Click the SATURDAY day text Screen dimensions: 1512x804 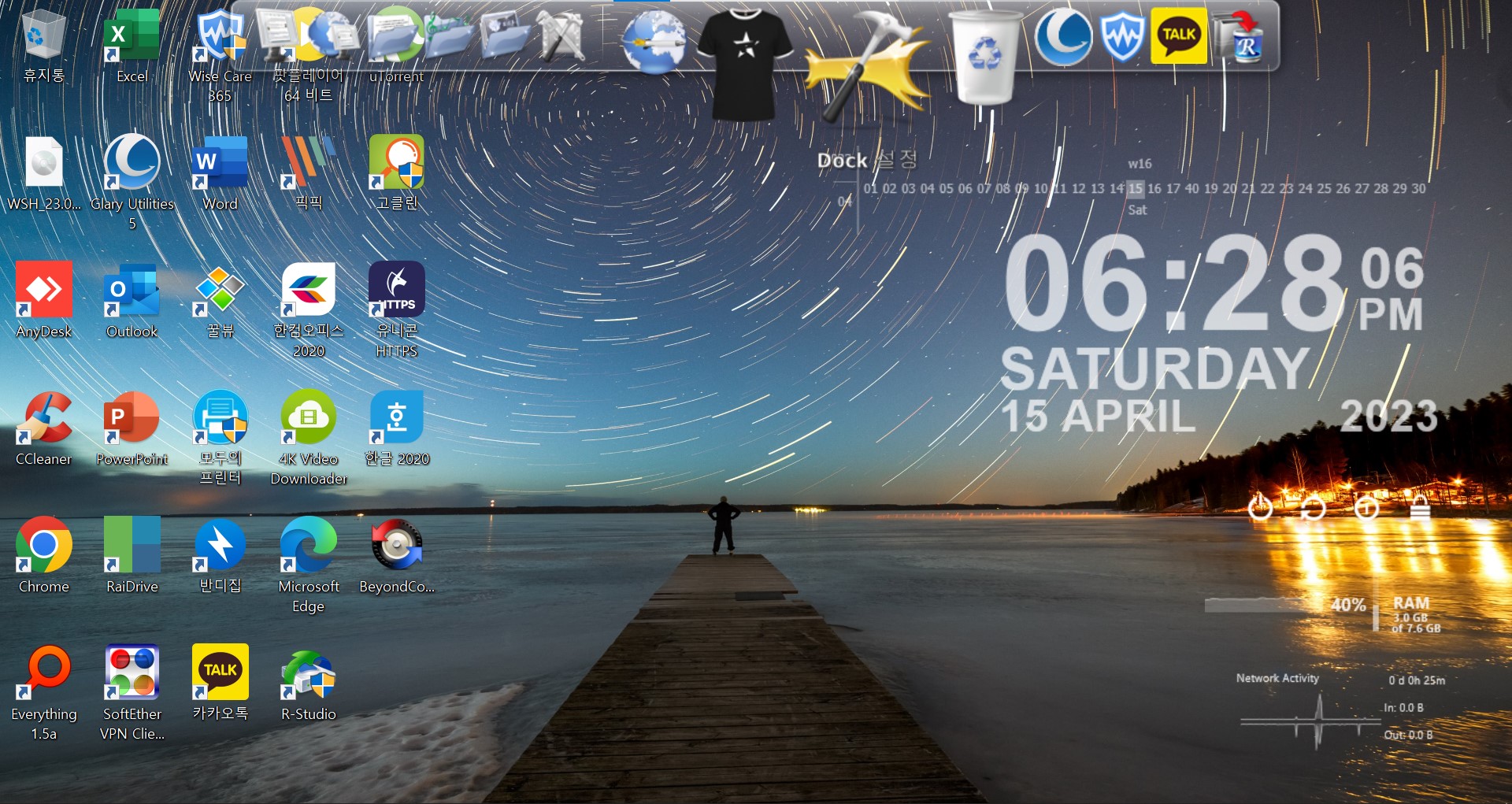tap(1154, 369)
